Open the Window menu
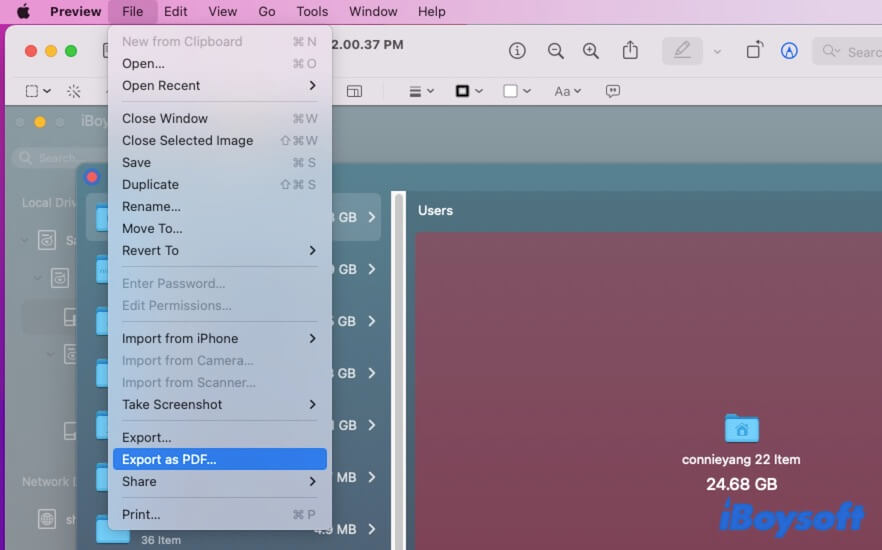 (373, 11)
